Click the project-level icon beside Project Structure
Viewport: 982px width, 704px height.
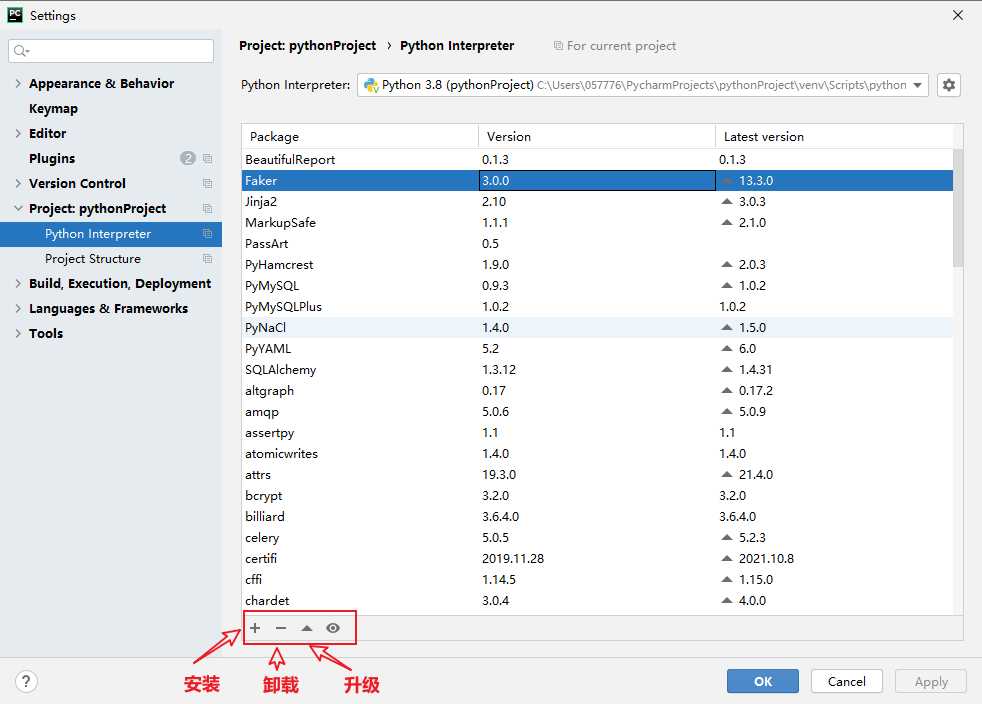point(207,259)
